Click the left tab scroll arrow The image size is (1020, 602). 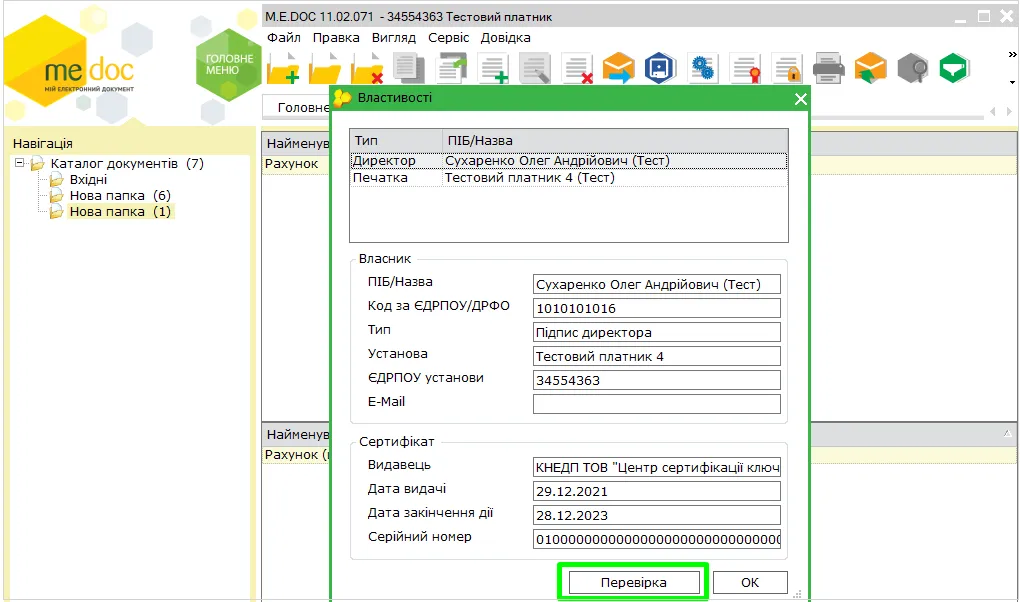point(993,111)
